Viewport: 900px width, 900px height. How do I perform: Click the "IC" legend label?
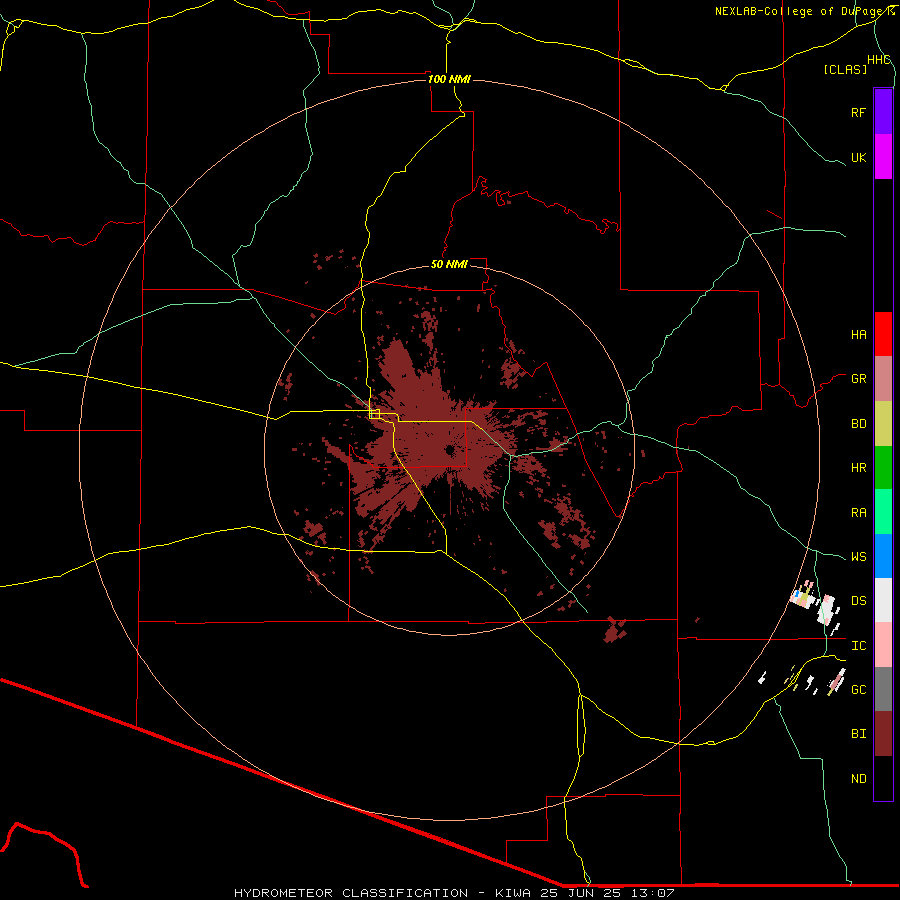[858, 646]
